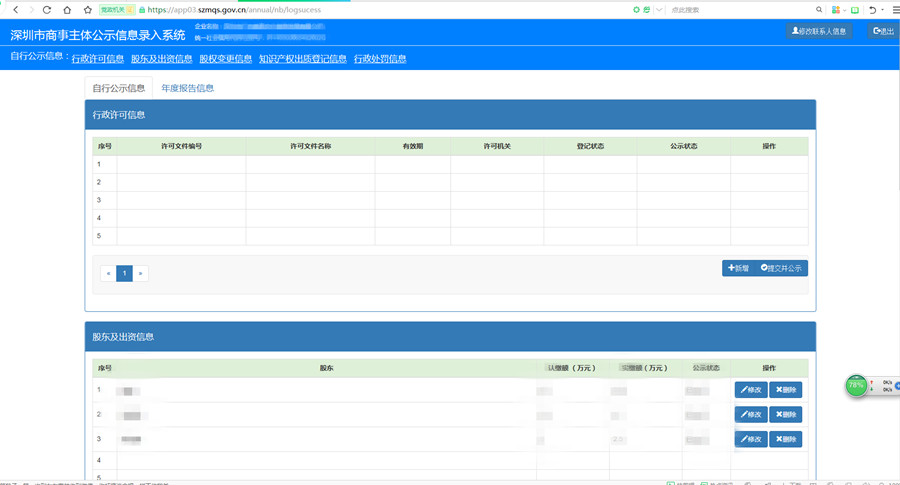Click 删除 for shareholder row 3
The image size is (900, 485).
[786, 439]
